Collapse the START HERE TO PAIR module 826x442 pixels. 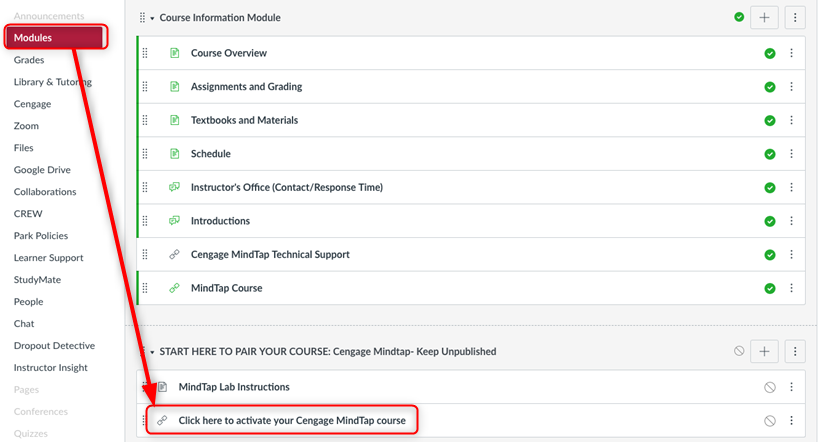[x=152, y=352]
